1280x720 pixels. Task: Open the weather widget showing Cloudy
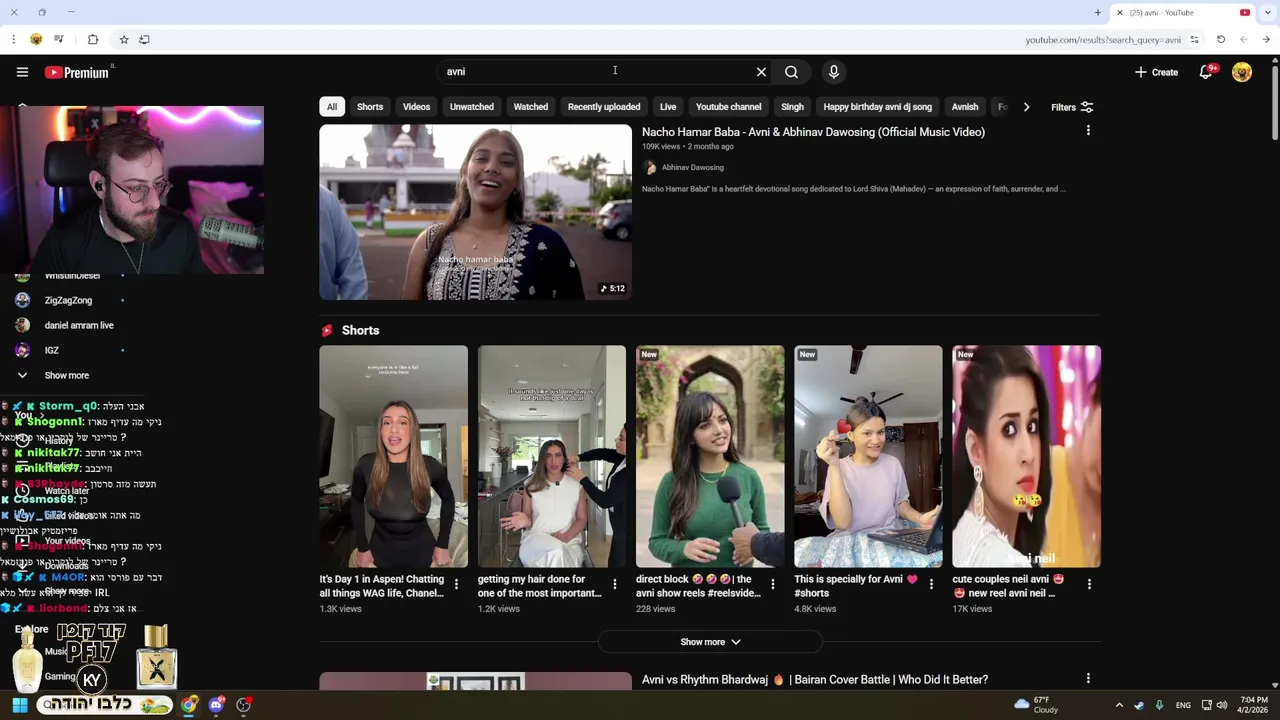(x=1035, y=705)
